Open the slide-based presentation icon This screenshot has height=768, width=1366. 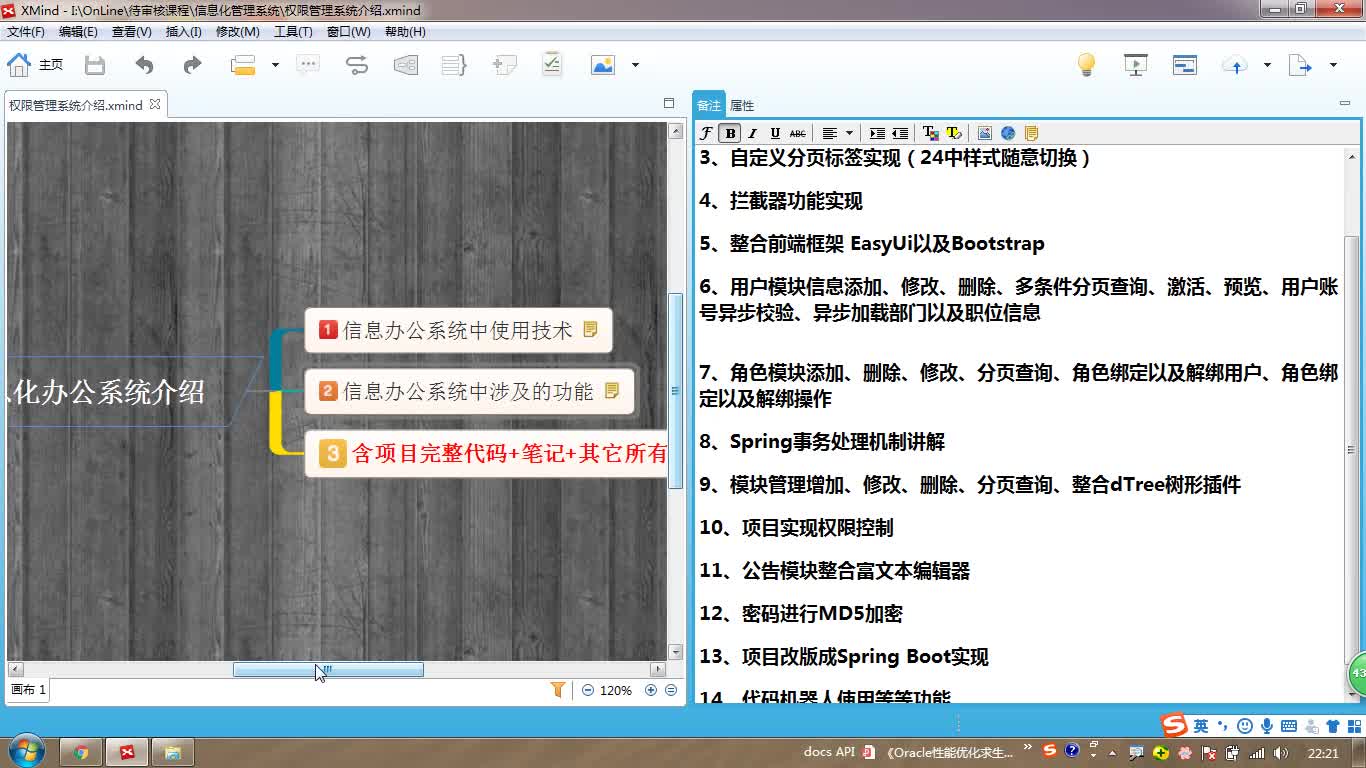tap(1185, 65)
